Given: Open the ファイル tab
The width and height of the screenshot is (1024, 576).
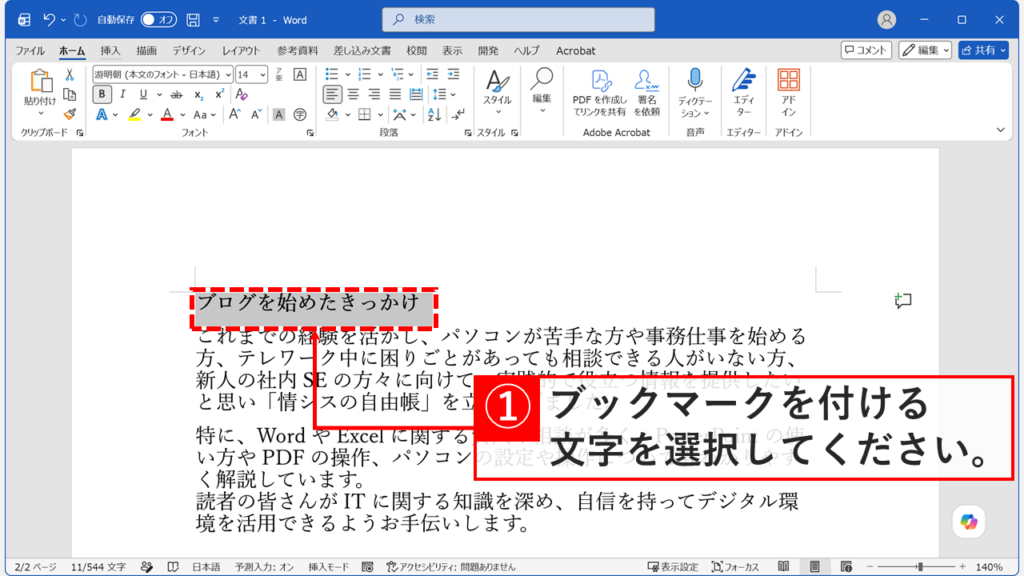Looking at the screenshot, I should pyautogui.click(x=30, y=50).
